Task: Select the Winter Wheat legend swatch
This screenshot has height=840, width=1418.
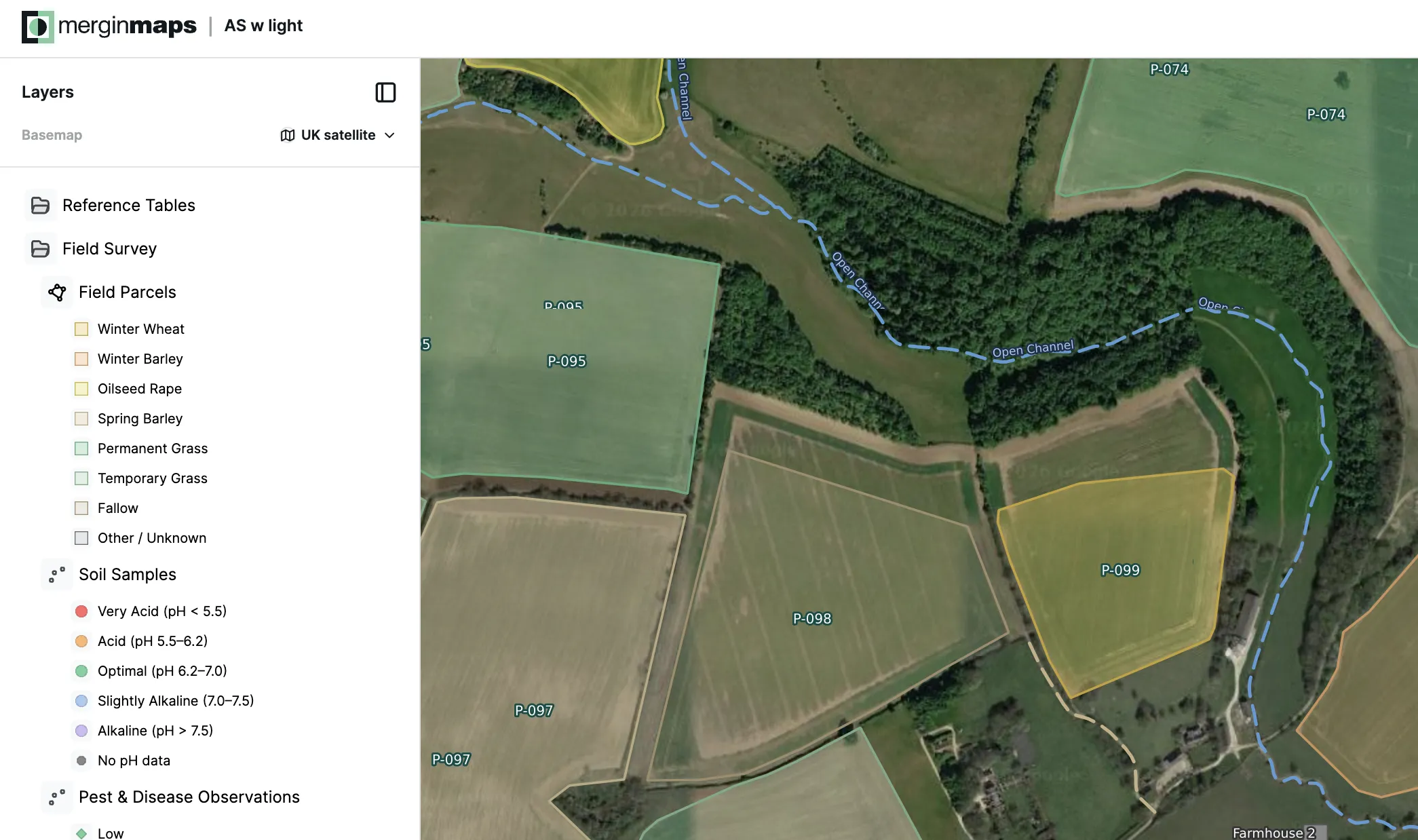Action: [x=81, y=329]
